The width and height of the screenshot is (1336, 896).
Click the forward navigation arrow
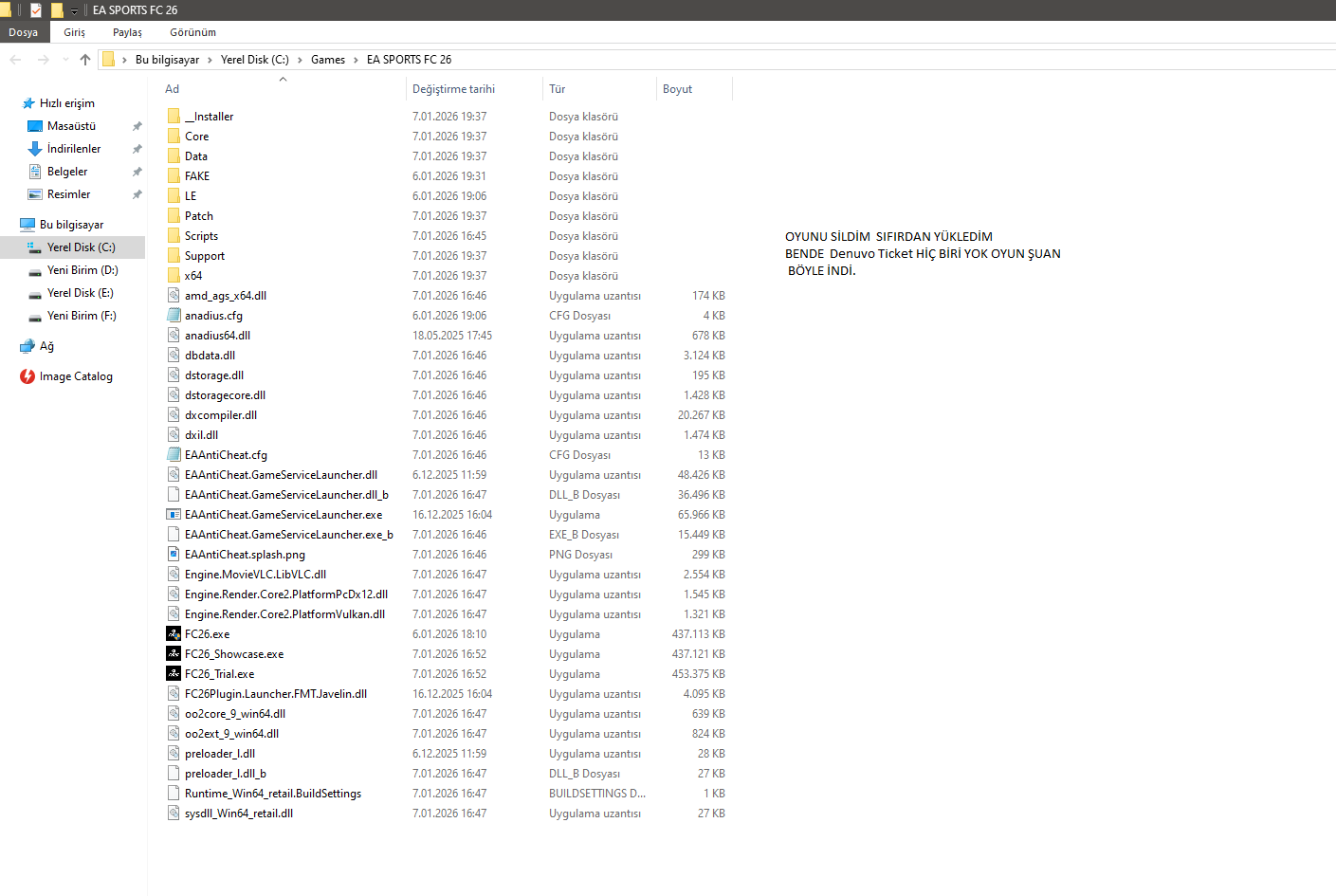tap(43, 60)
